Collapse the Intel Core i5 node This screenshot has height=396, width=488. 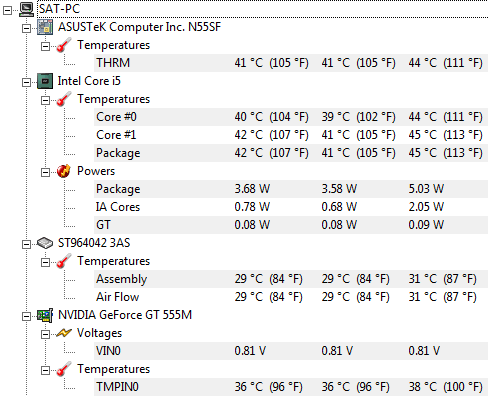(x=26, y=82)
